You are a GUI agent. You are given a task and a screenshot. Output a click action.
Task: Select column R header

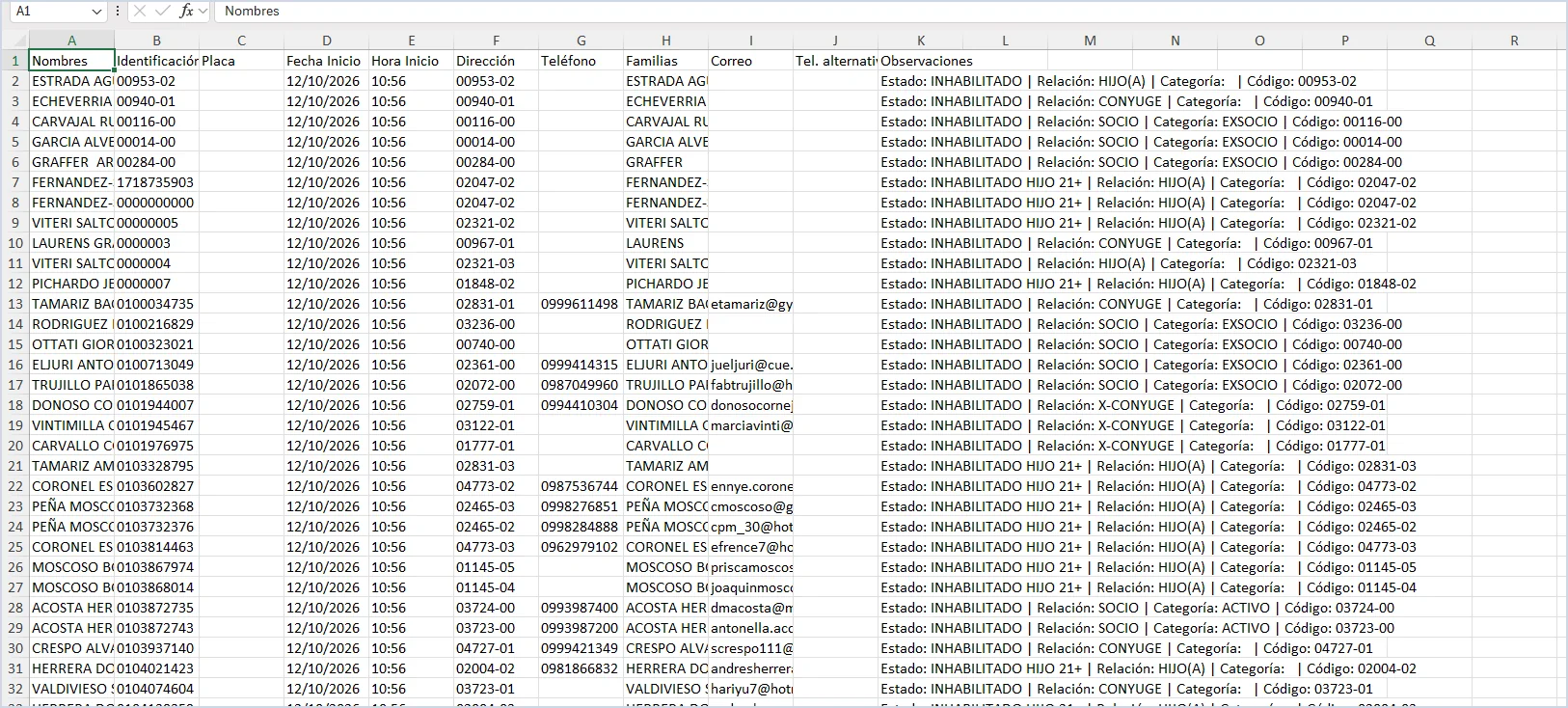tap(1514, 41)
